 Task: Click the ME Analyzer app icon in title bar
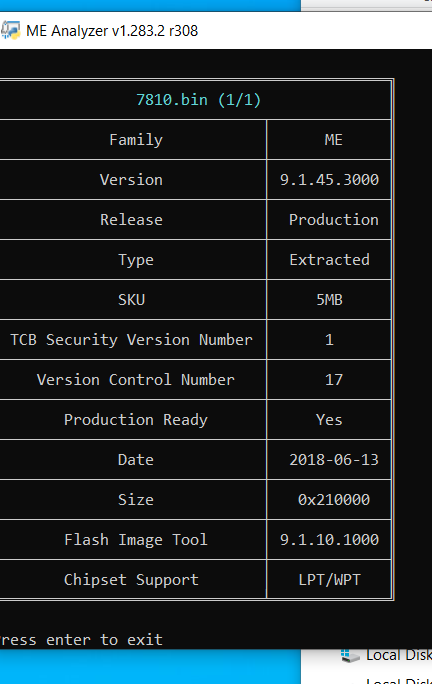(x=10, y=31)
